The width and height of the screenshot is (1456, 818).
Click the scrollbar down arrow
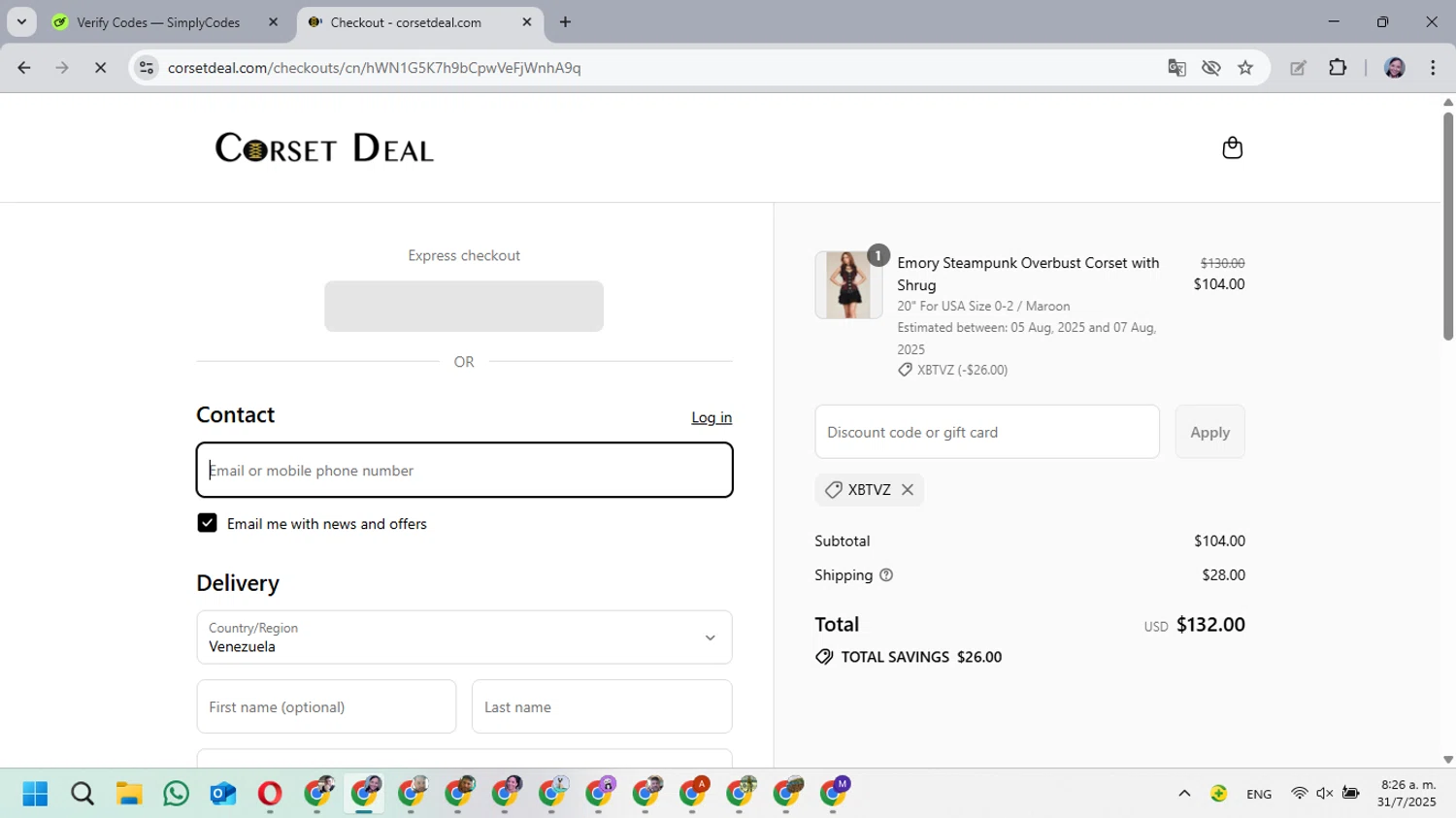point(1448,760)
